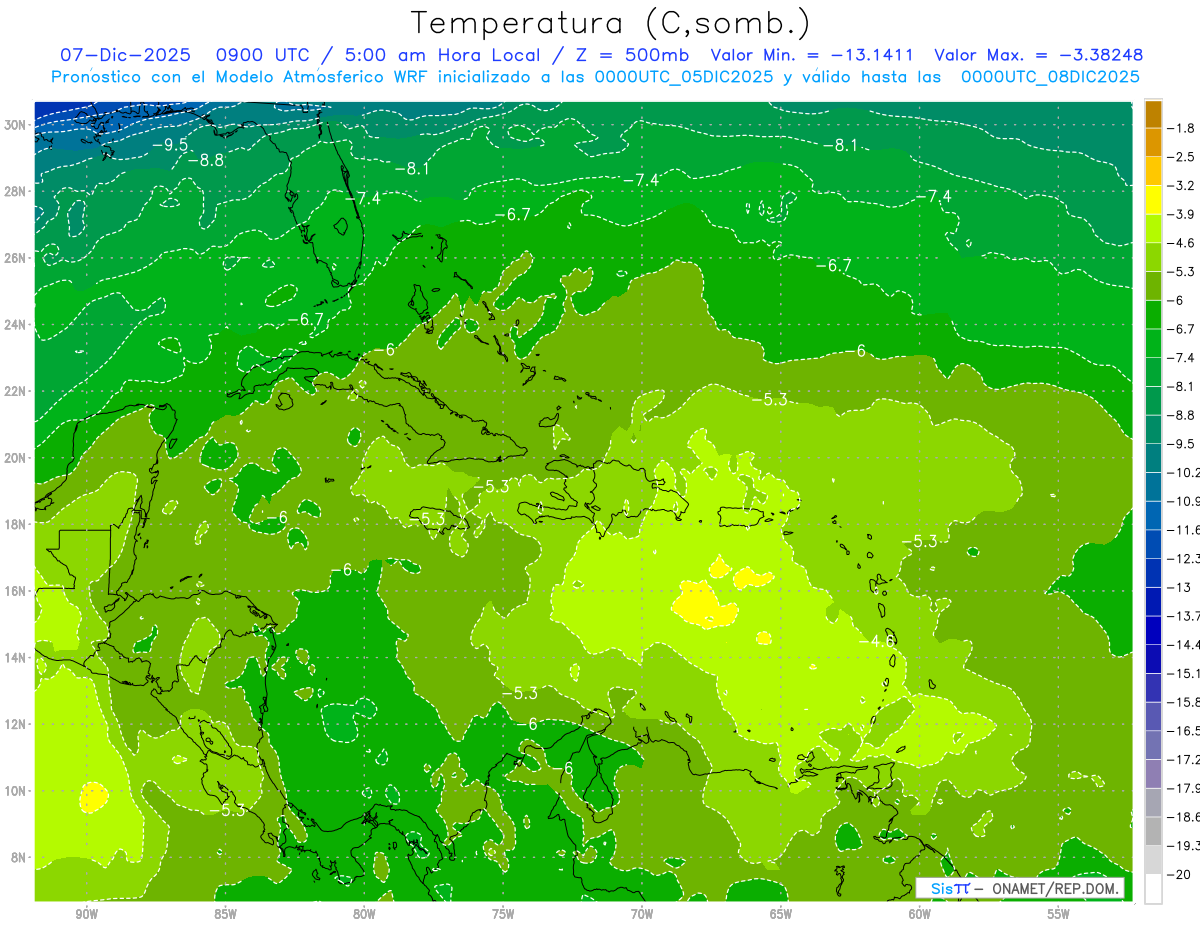
Task: Click the -10.9 color bar label
Action: coord(1184,501)
